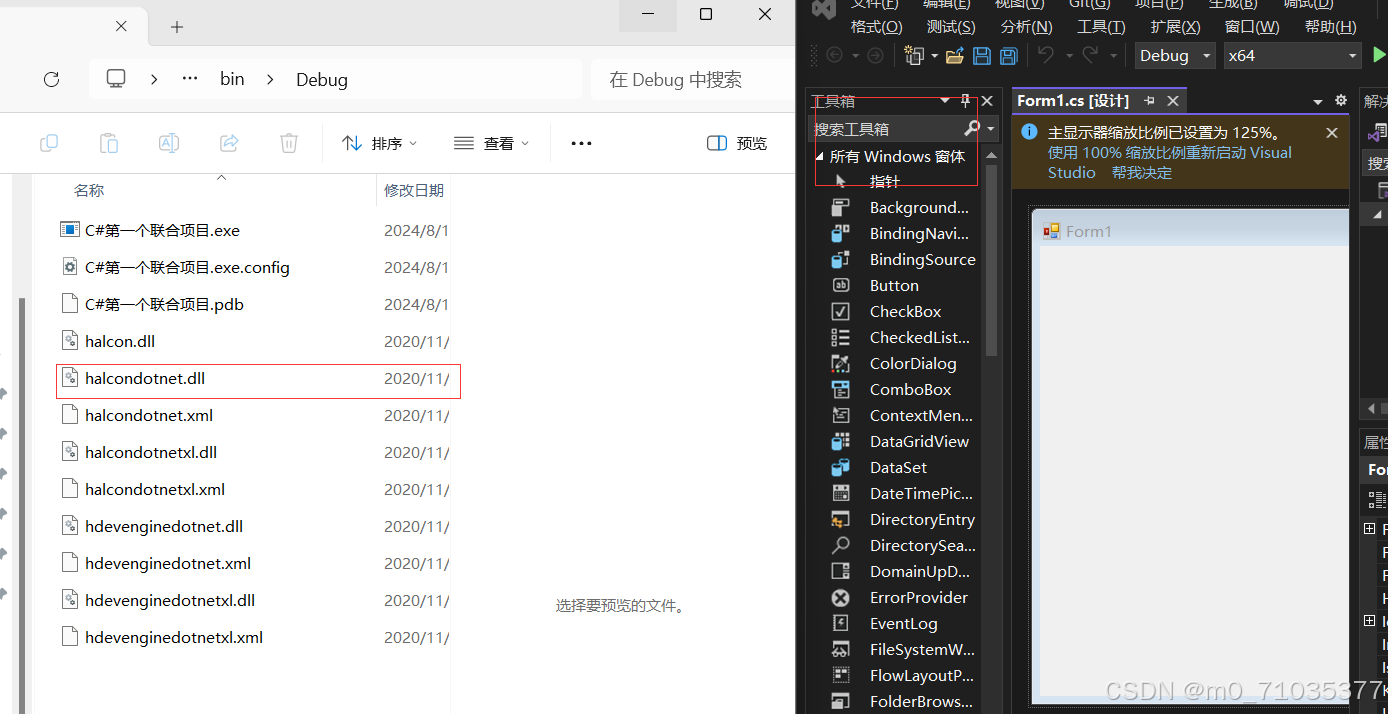Expand the collapsed breadcrumb ellipsis in address bar

click(x=190, y=79)
